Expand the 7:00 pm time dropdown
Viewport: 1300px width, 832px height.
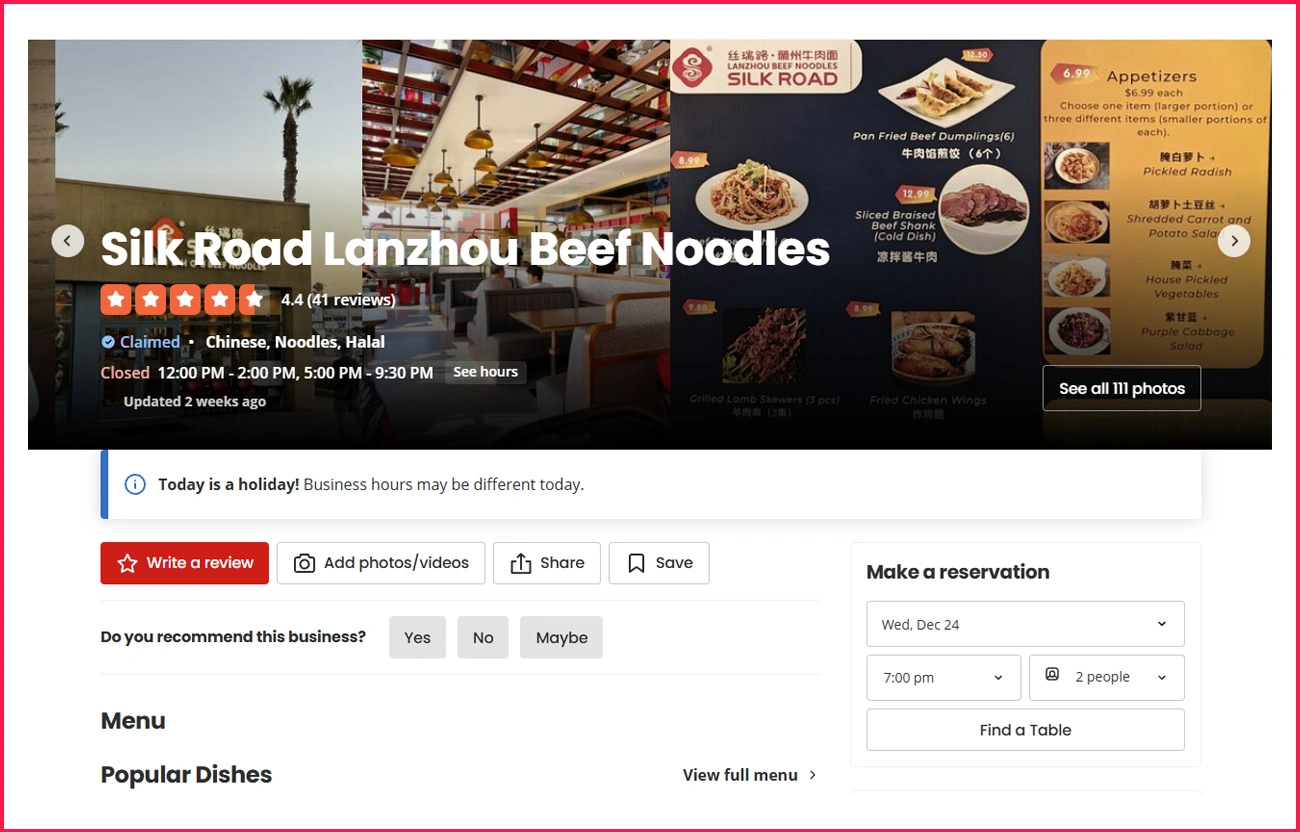[x=943, y=678]
